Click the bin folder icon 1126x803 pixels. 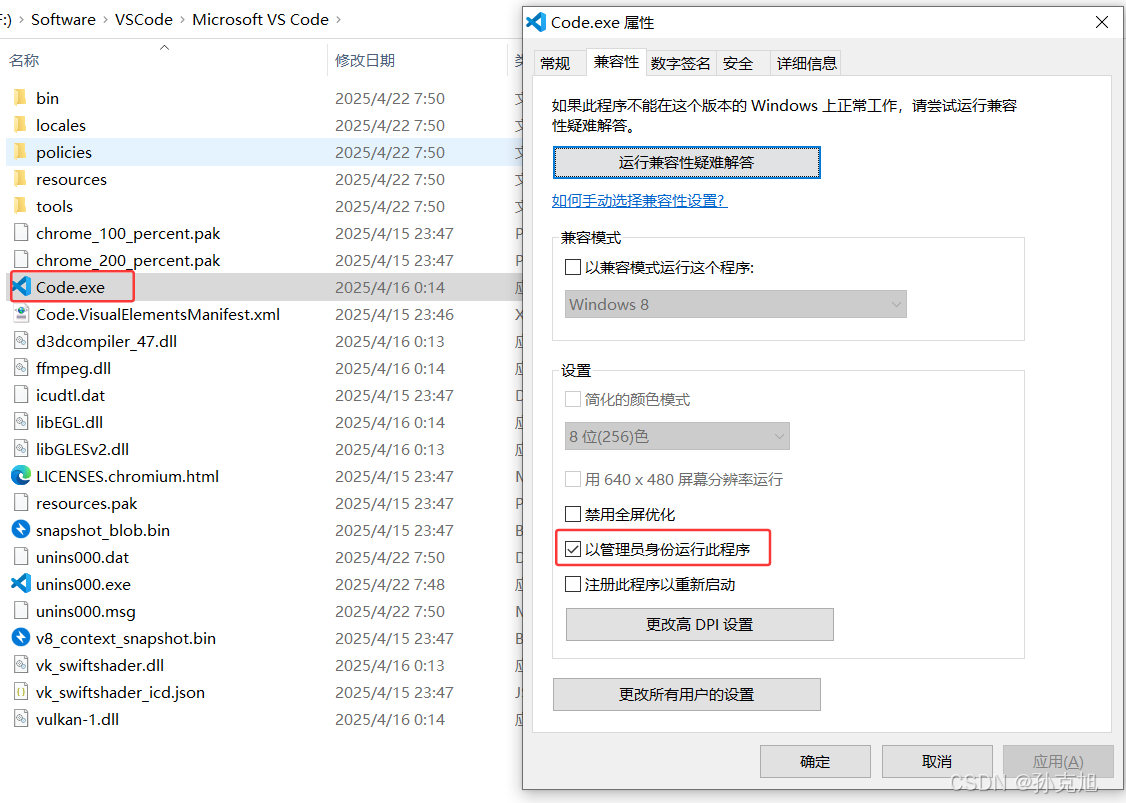tap(21, 98)
